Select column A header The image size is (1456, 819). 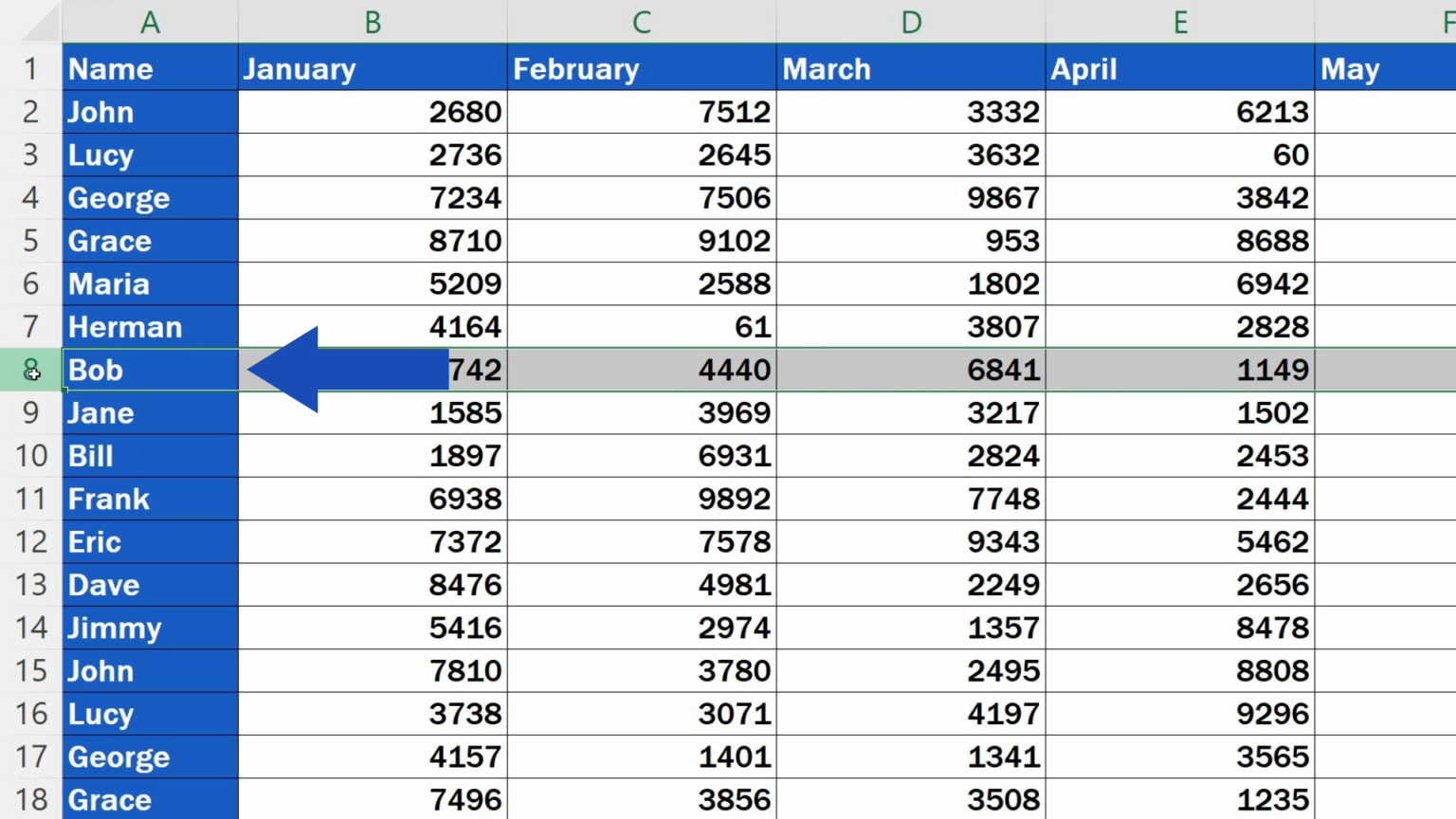click(x=150, y=22)
